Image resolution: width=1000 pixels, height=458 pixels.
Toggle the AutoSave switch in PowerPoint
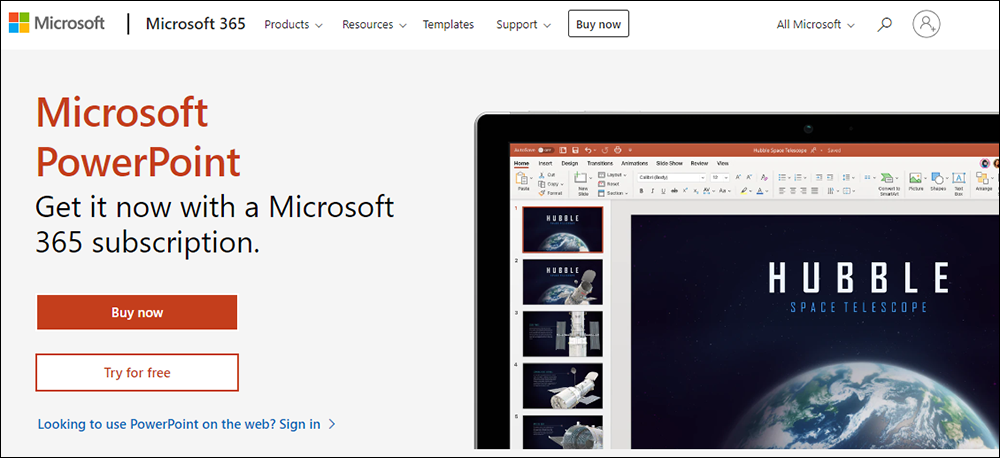point(546,150)
